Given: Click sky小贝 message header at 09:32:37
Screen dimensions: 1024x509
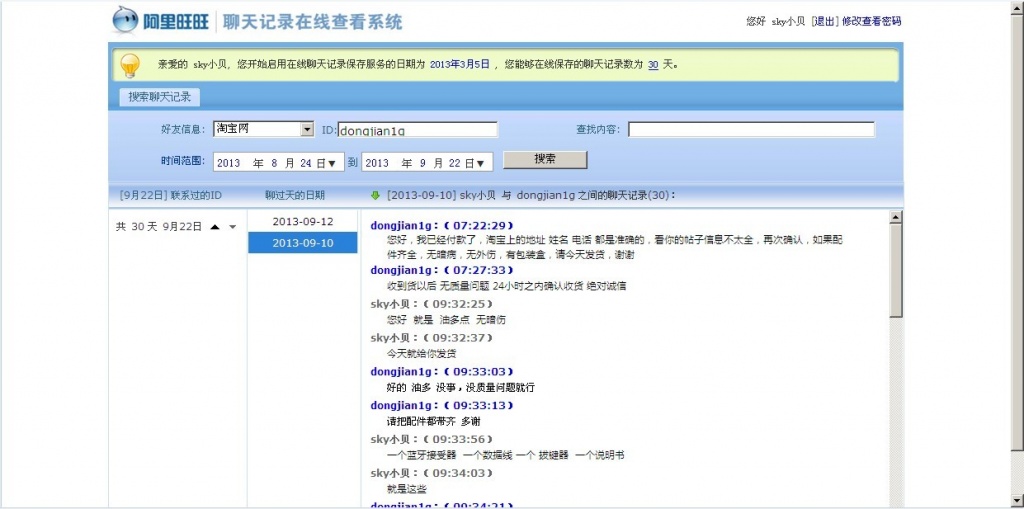Looking at the screenshot, I should [432, 338].
